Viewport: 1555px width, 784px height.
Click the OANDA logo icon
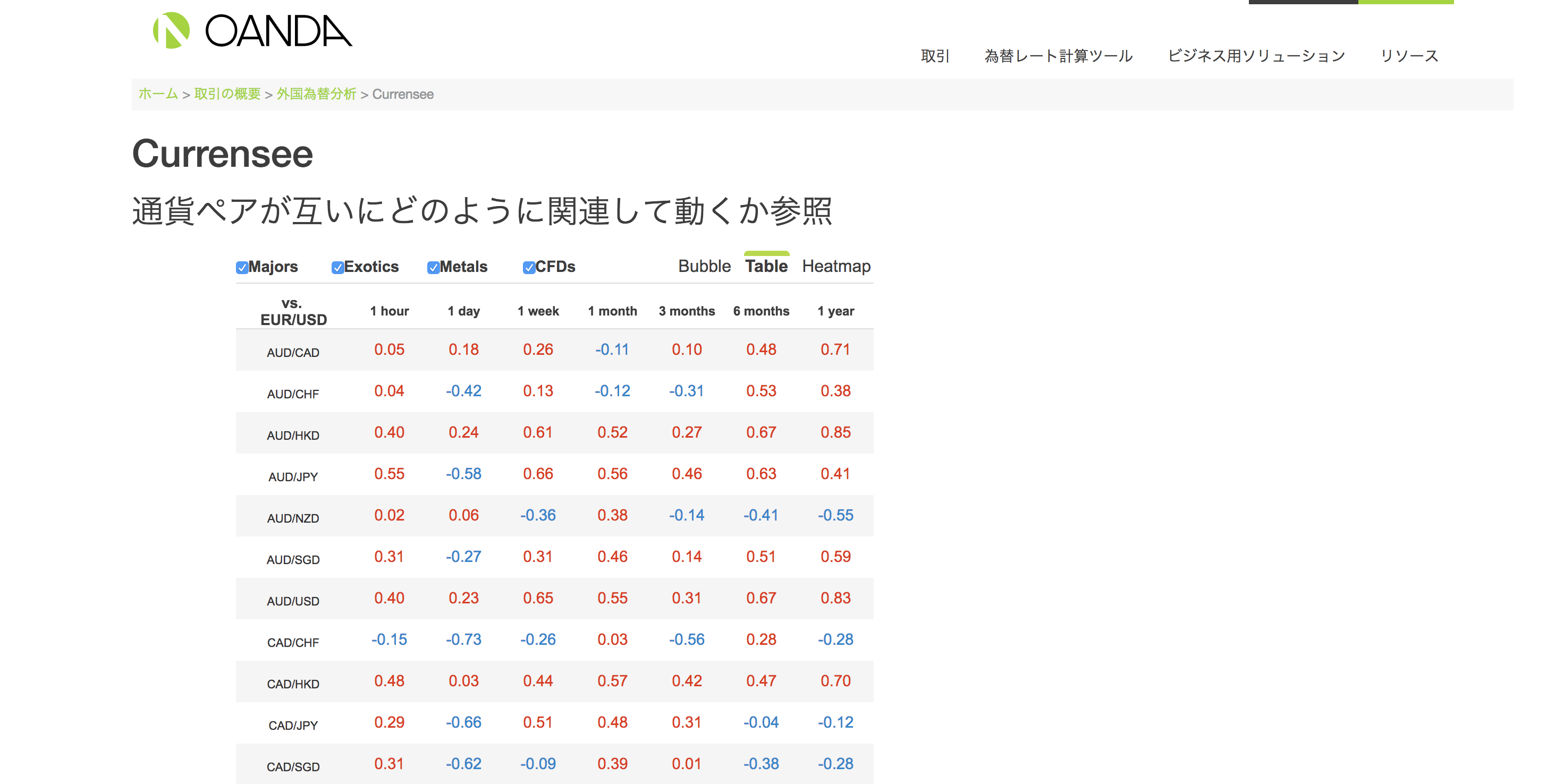coord(172,30)
